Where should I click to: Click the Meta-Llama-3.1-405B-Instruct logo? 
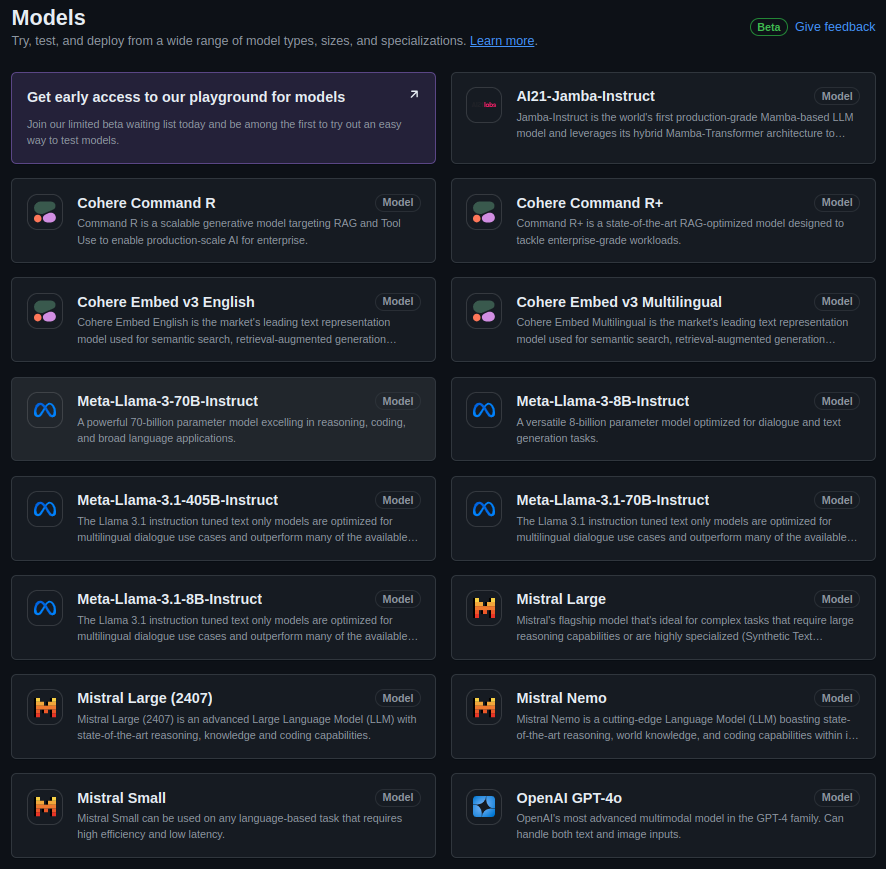point(45,509)
